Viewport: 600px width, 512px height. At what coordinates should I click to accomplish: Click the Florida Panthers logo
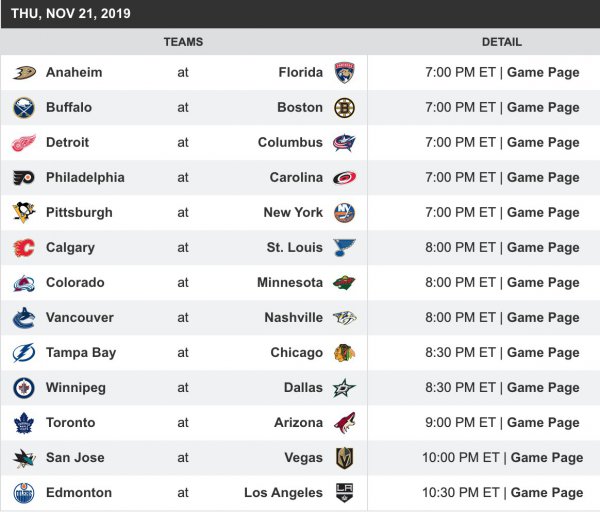click(344, 72)
